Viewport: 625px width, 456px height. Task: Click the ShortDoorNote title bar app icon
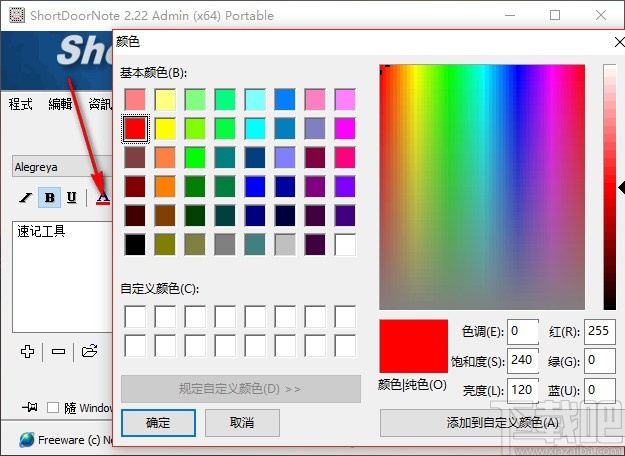(17, 15)
